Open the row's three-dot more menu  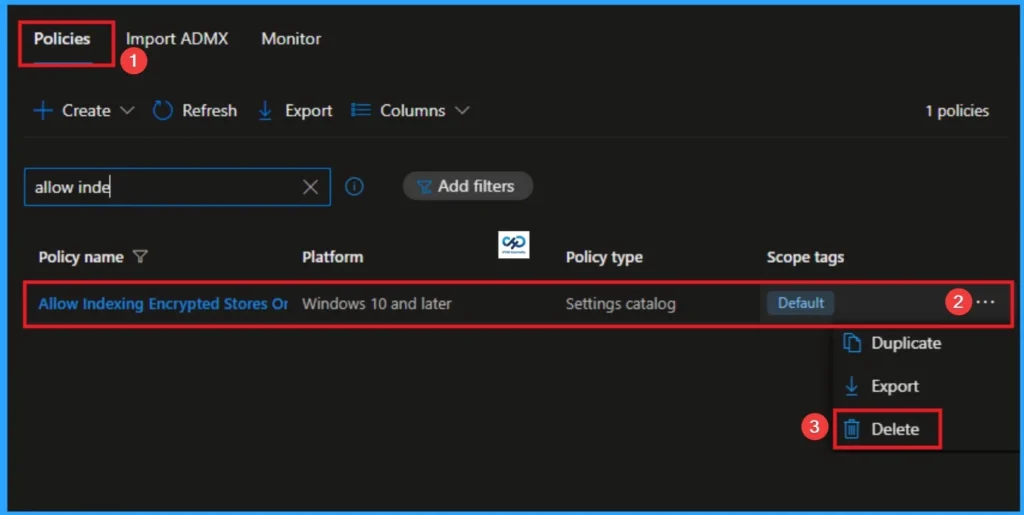(985, 302)
